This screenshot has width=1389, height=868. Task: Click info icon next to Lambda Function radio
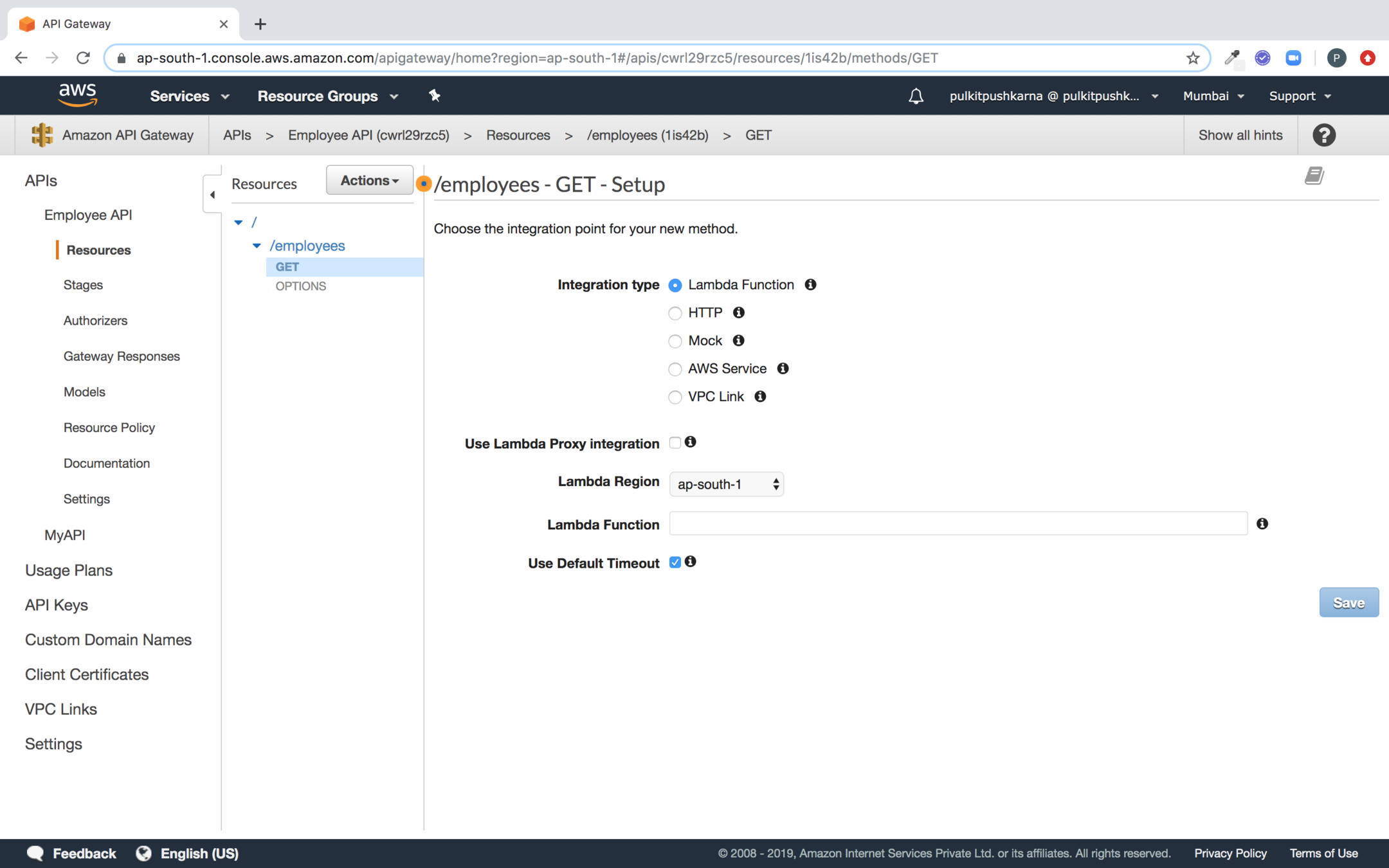coord(810,285)
